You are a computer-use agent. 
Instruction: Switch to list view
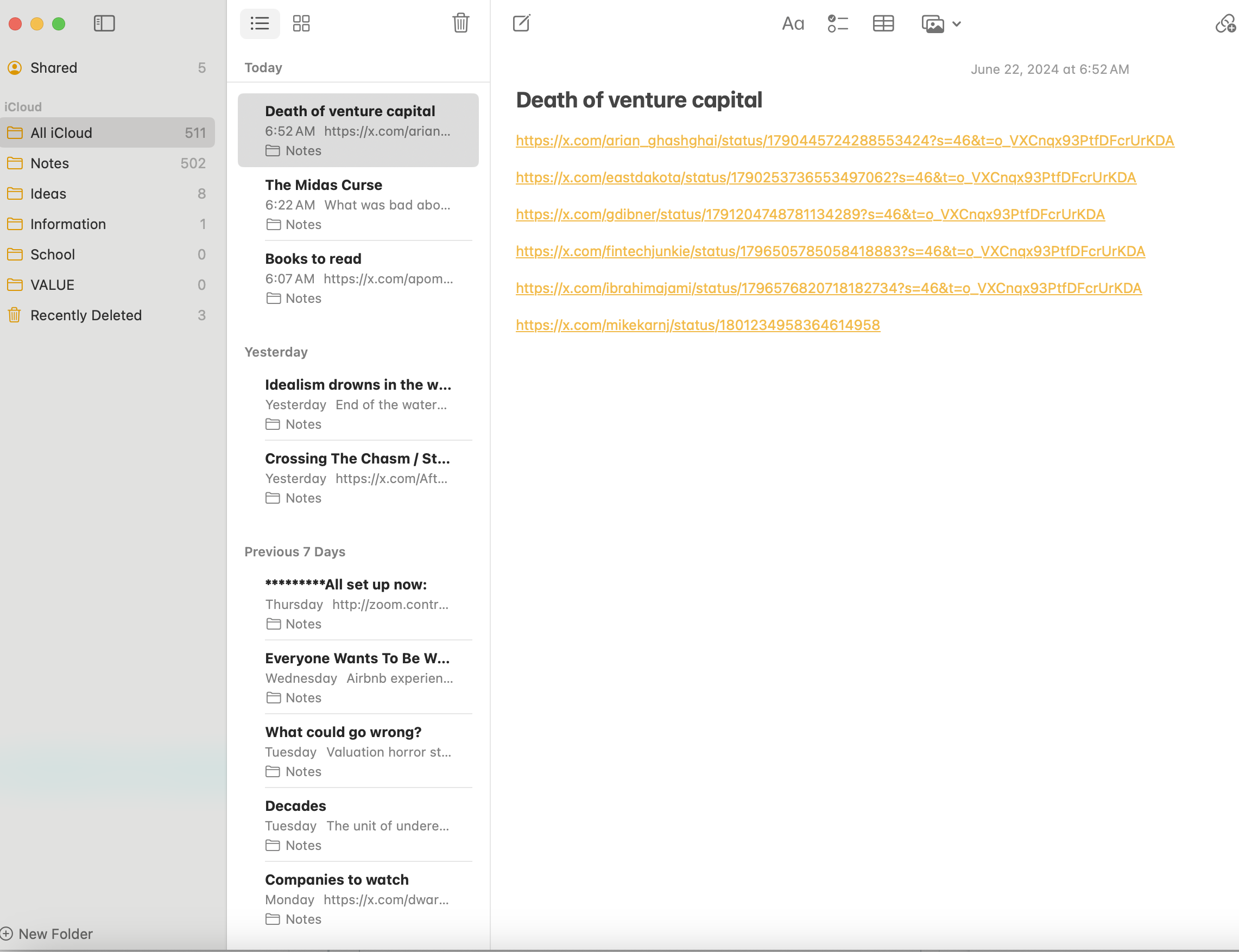tap(260, 23)
